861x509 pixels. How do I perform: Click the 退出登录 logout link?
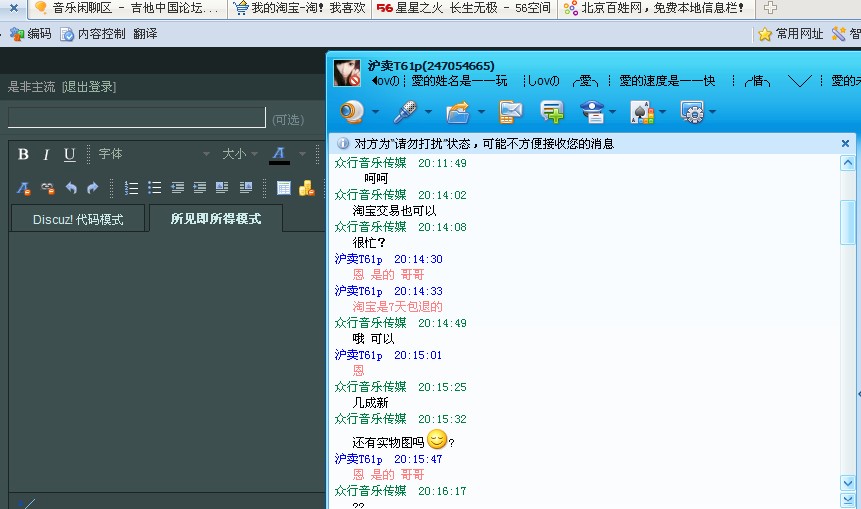pyautogui.click(x=88, y=87)
